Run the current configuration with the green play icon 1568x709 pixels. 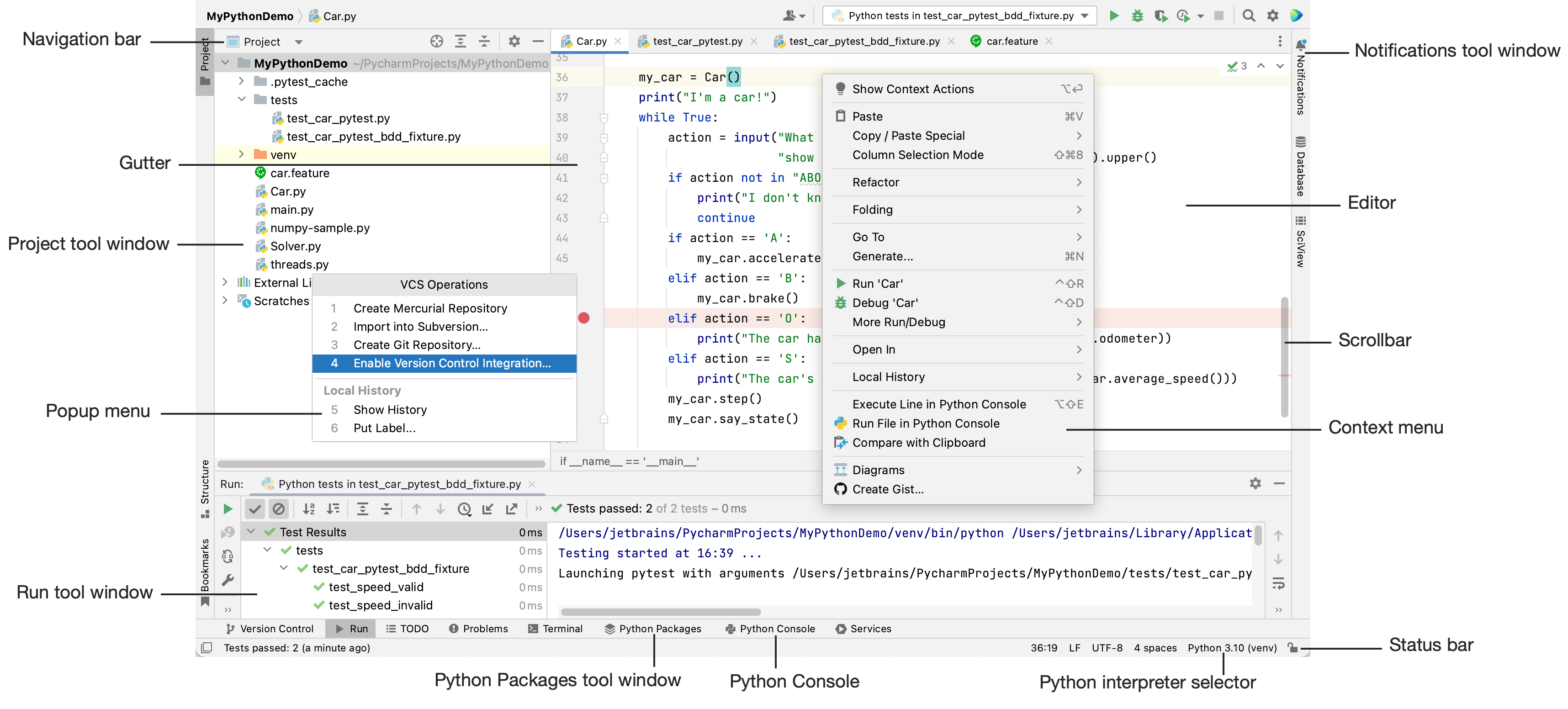pos(1114,16)
